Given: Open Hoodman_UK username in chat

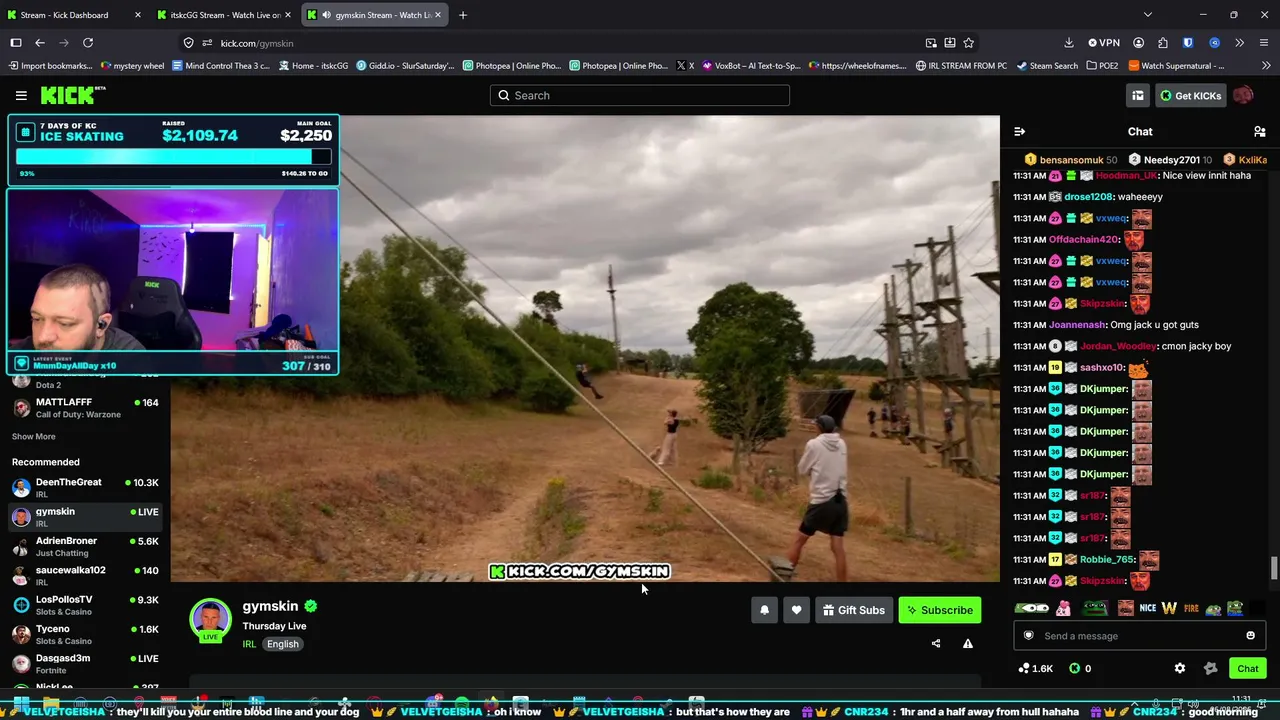Looking at the screenshot, I should (x=1126, y=176).
